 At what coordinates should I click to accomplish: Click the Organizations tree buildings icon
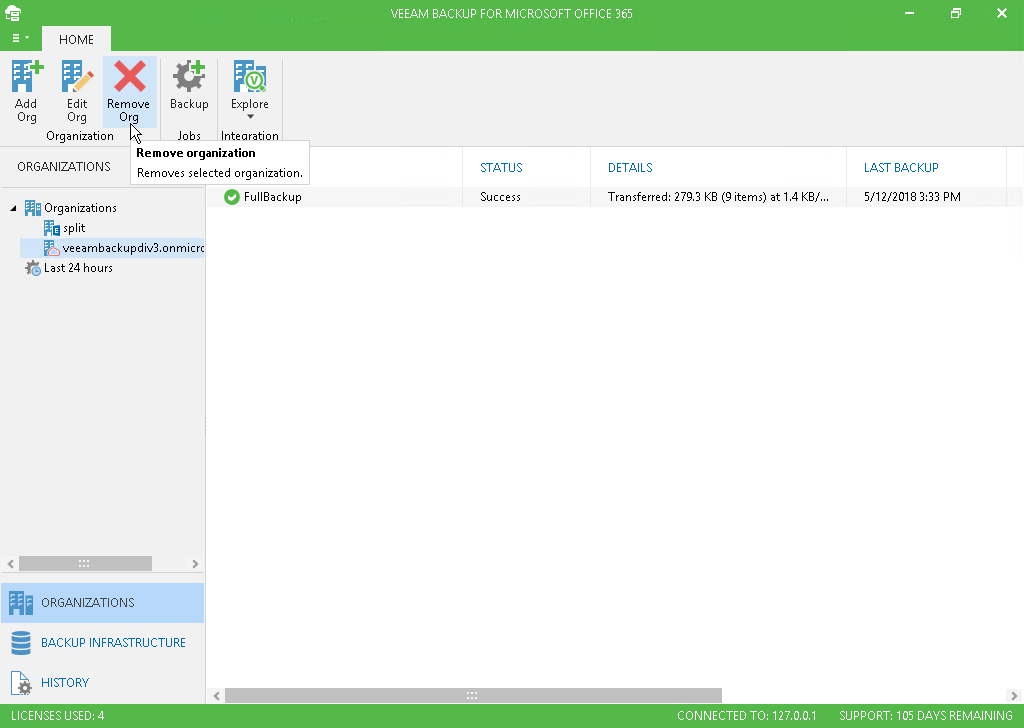click(33, 208)
